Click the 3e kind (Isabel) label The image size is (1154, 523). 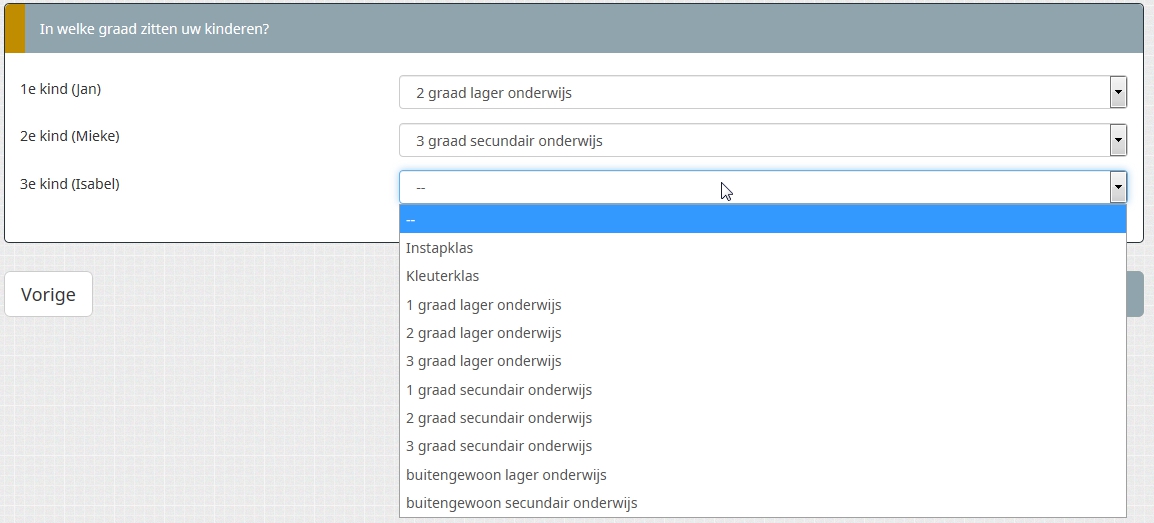(70, 184)
